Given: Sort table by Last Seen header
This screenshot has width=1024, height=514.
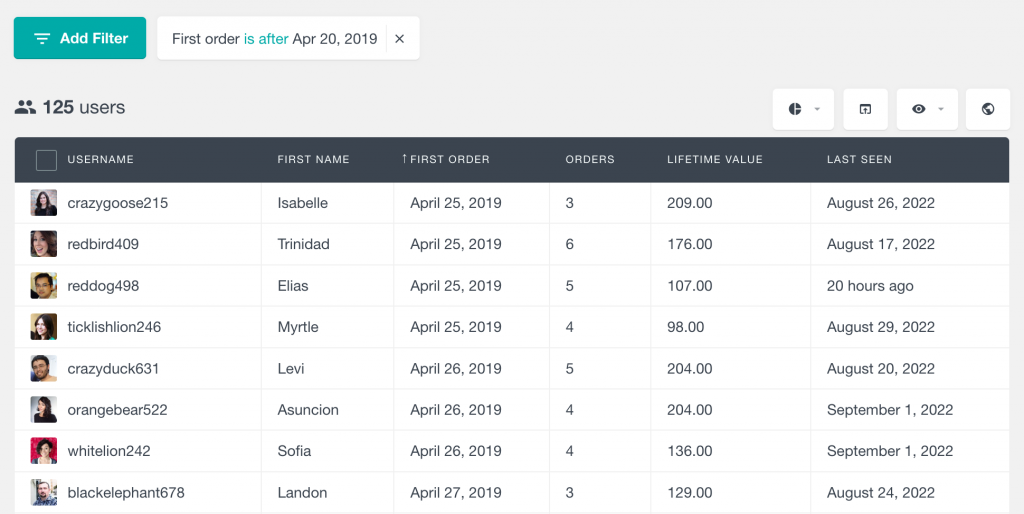Looking at the screenshot, I should tap(859, 160).
